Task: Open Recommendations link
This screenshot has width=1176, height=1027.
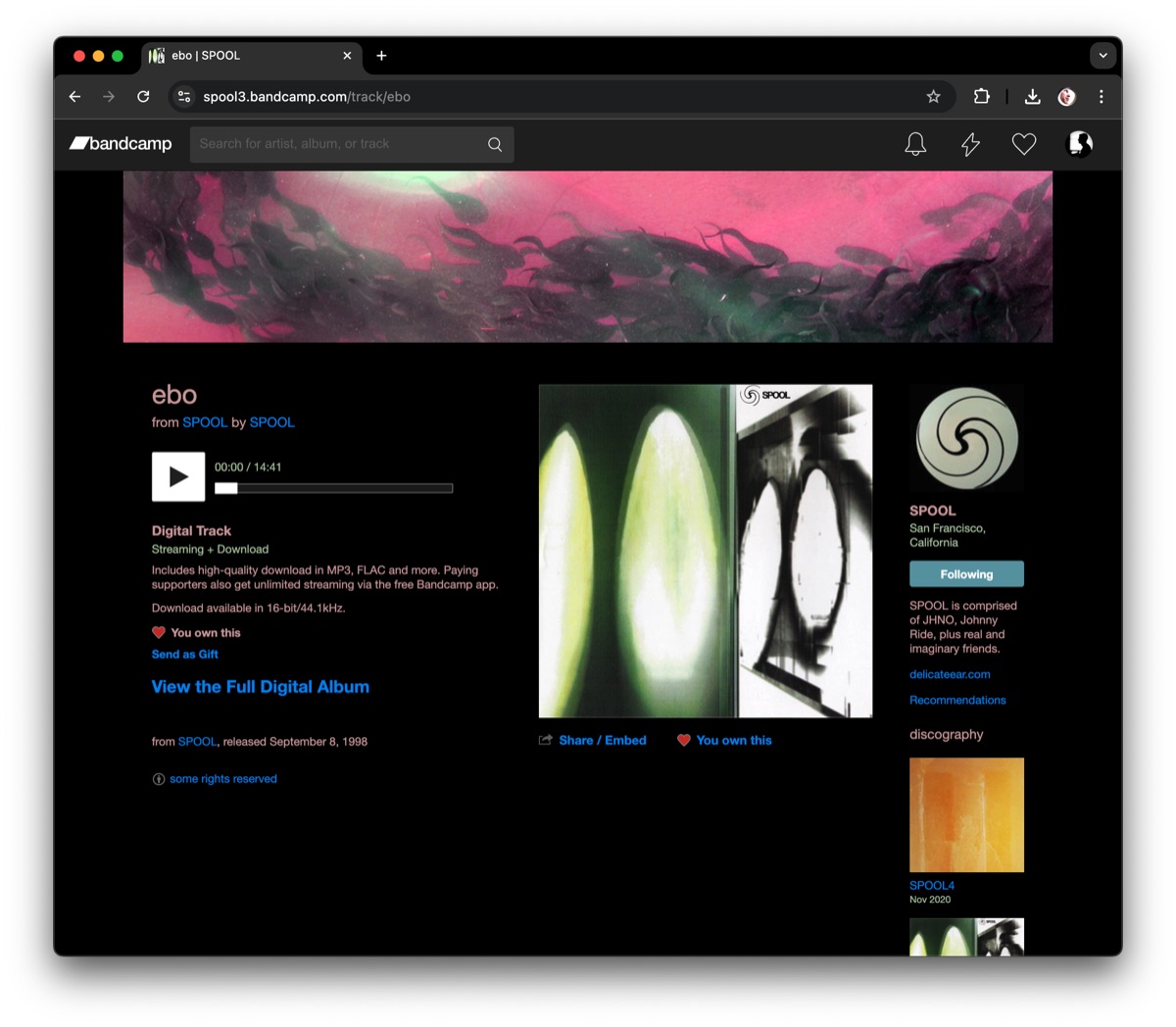Action: [957, 700]
